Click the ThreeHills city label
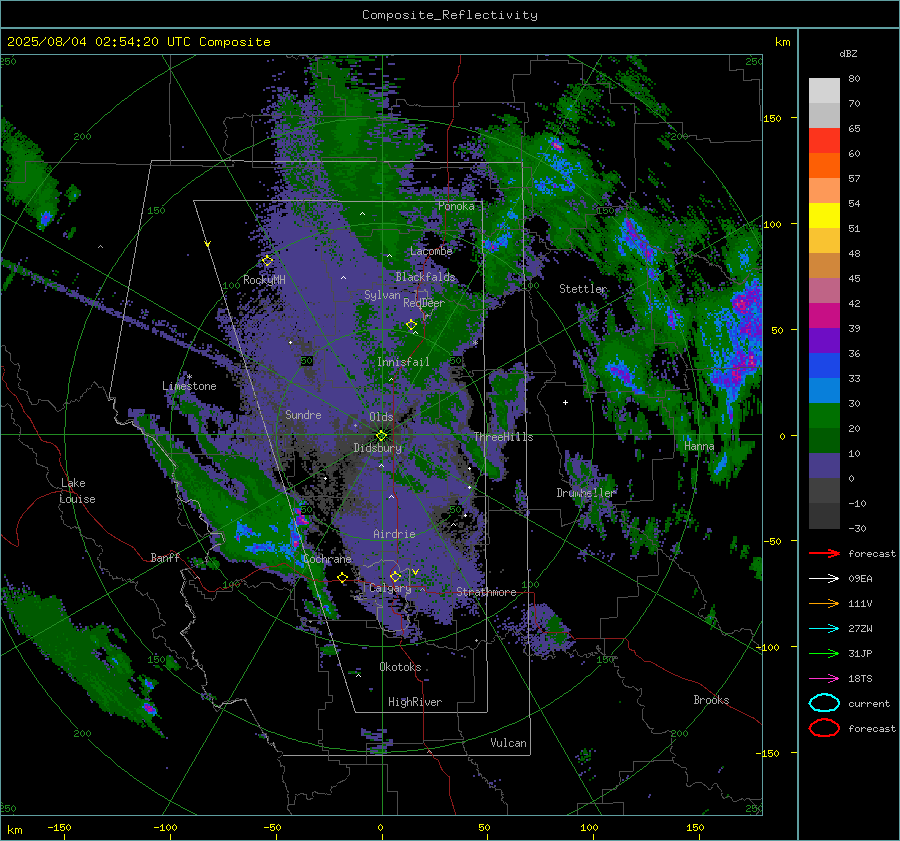Screen dimensions: 900x841 (x=503, y=437)
